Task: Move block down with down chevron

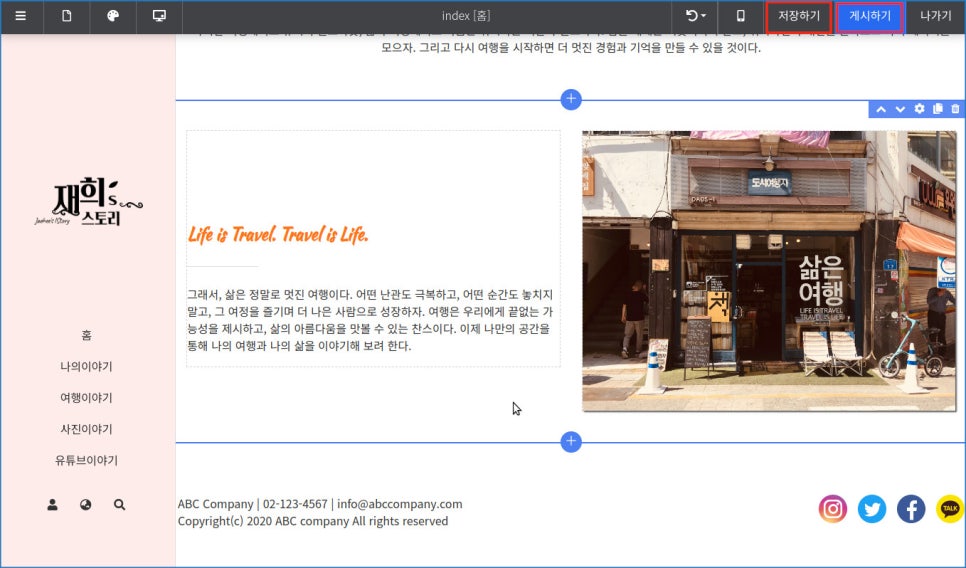Action: 900,109
